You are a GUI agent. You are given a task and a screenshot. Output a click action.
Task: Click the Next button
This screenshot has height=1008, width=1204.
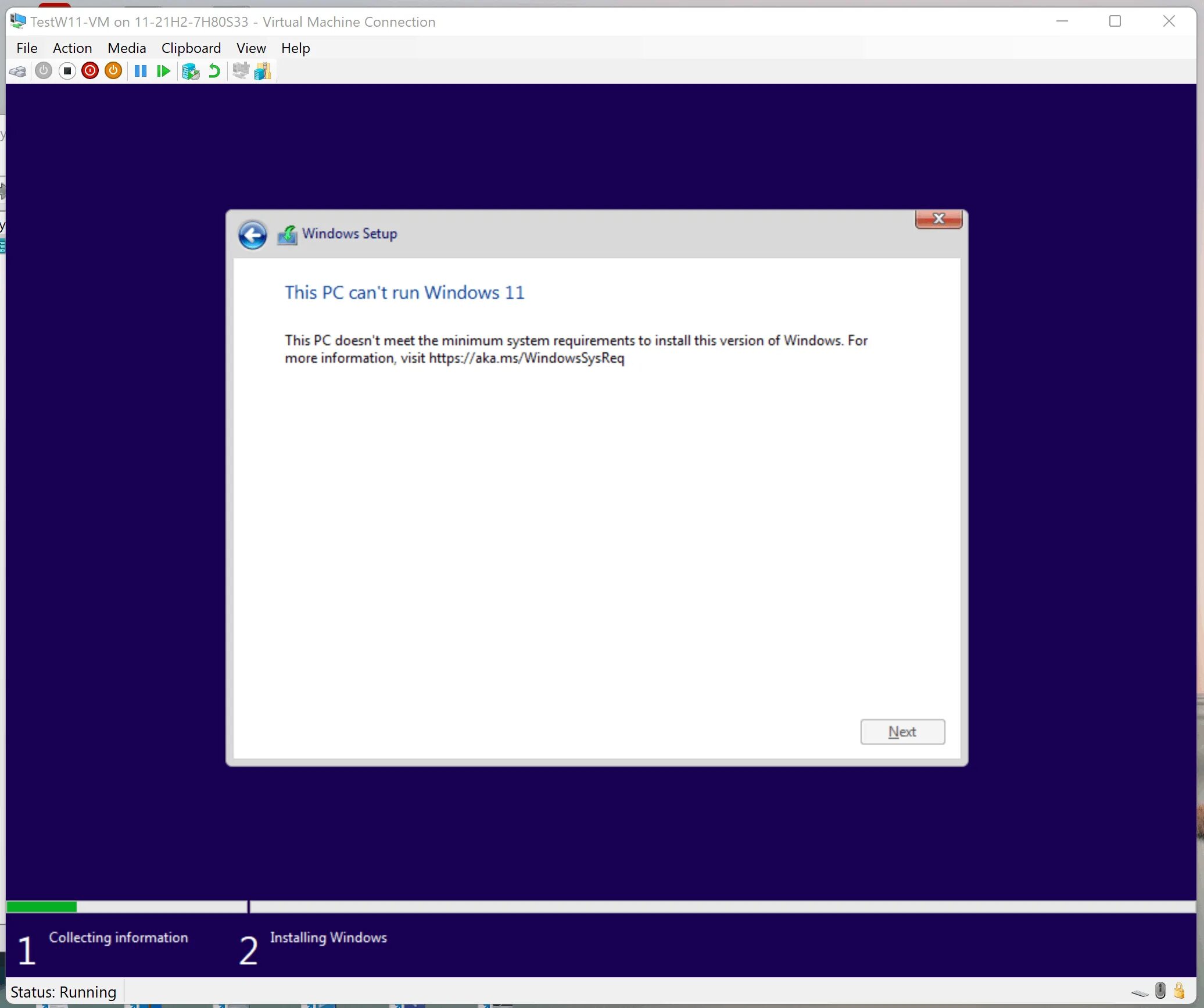pyautogui.click(x=902, y=732)
